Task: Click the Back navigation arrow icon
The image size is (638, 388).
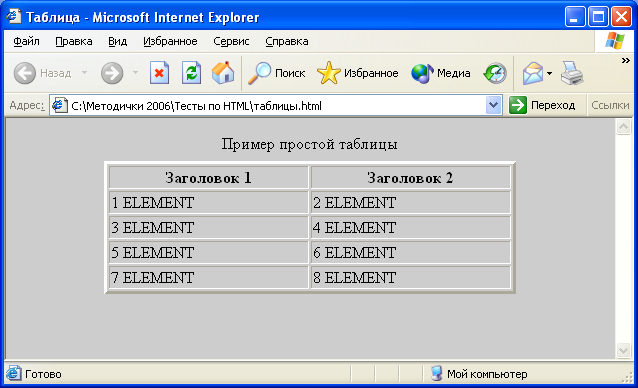Action: click(x=24, y=73)
